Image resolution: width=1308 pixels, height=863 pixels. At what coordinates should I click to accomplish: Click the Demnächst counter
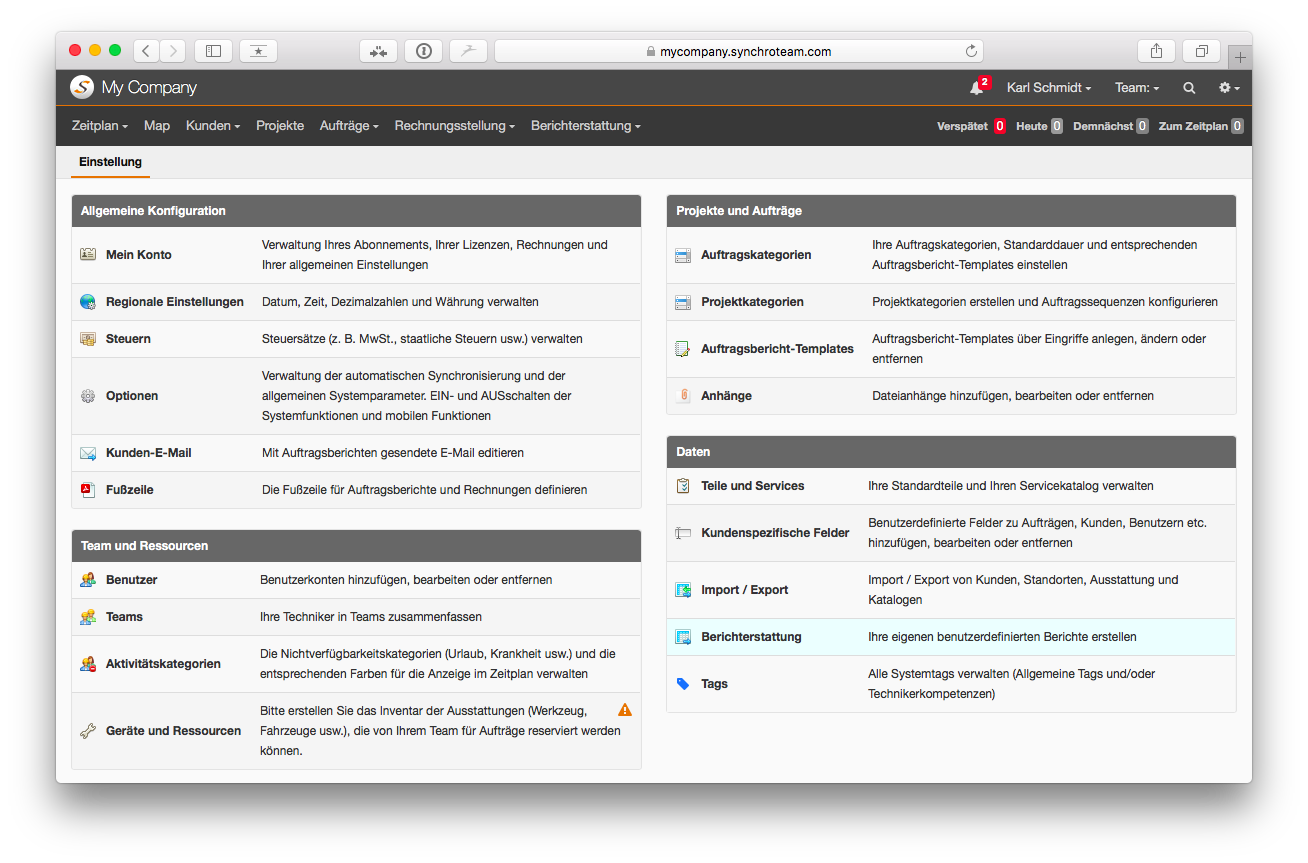(1110, 126)
